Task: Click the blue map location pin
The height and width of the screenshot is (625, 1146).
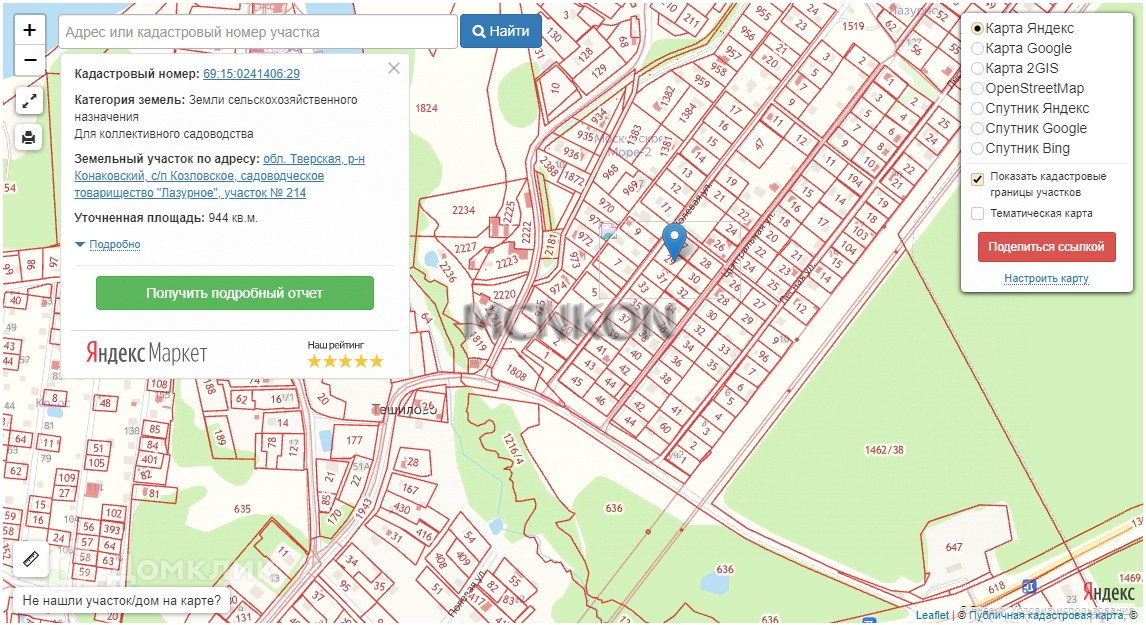Action: pos(674,241)
